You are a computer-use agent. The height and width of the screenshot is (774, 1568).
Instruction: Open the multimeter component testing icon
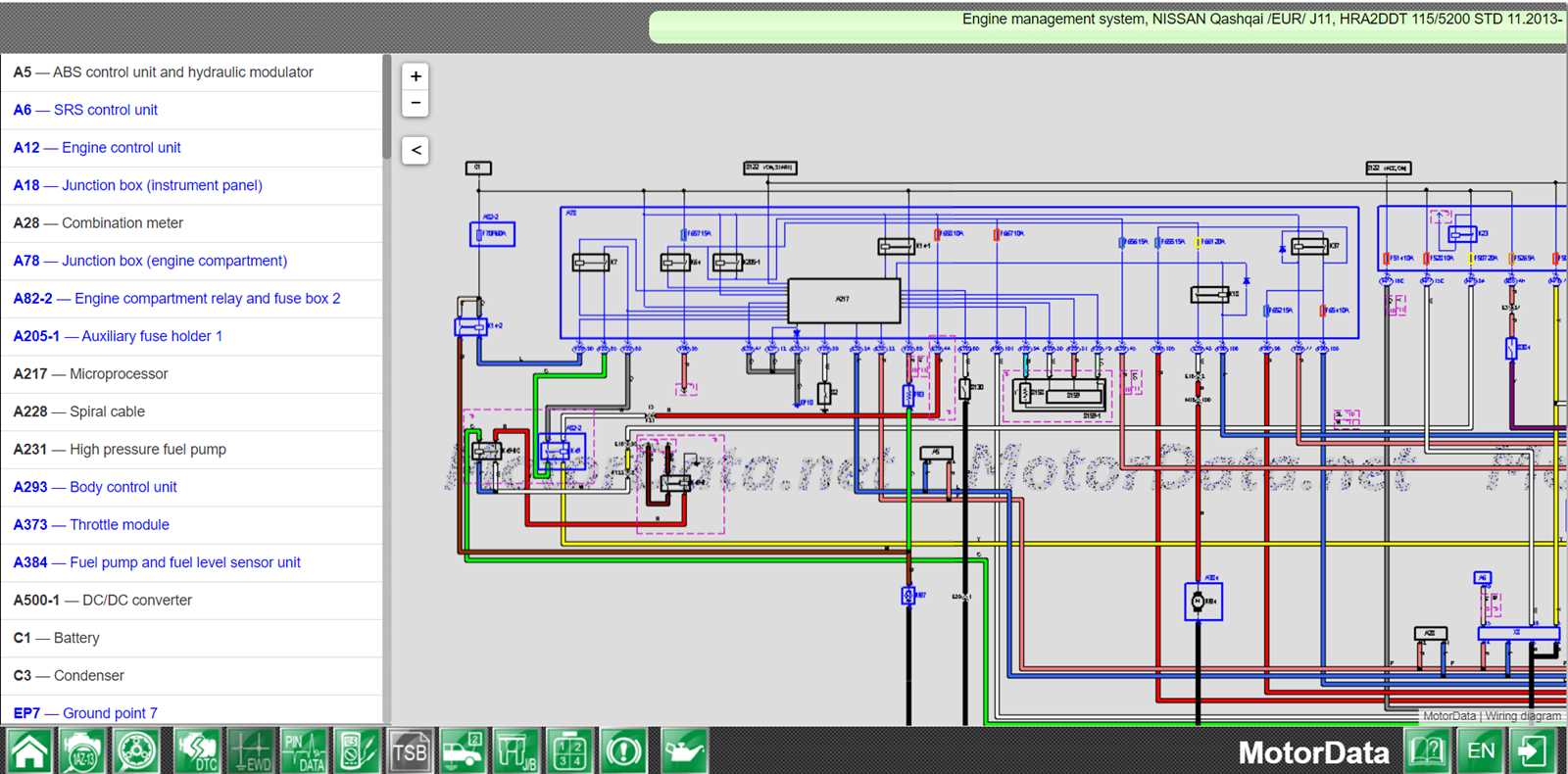(357, 751)
